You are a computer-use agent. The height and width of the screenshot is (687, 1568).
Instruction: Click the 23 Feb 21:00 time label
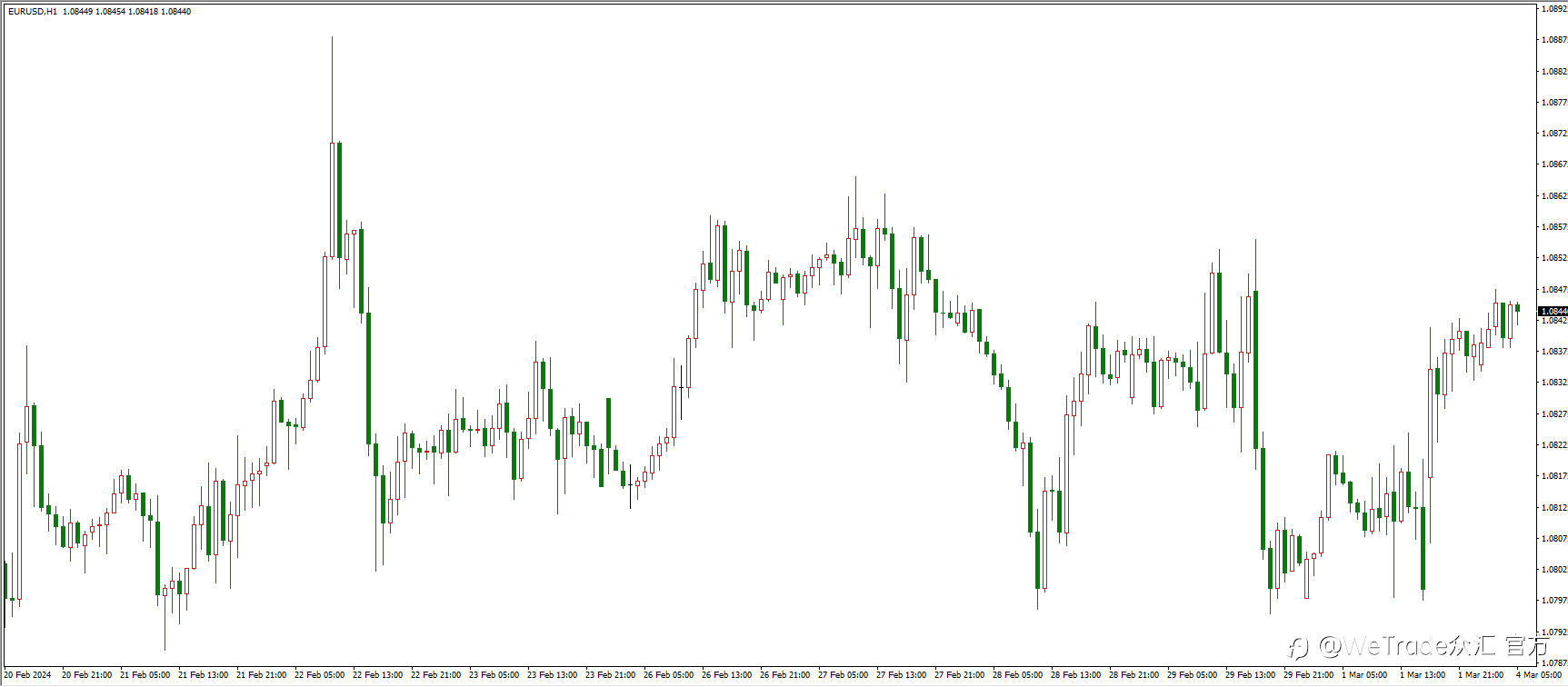pos(610,675)
